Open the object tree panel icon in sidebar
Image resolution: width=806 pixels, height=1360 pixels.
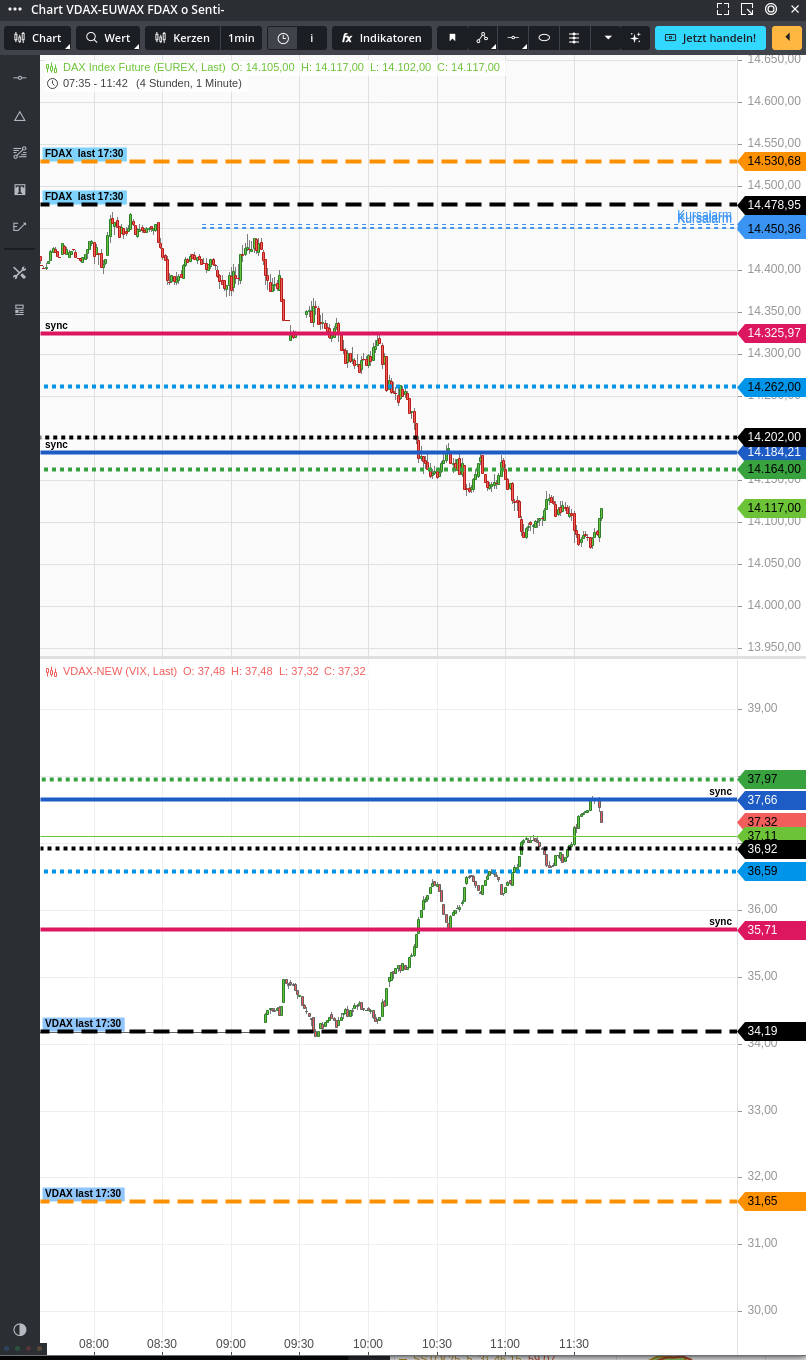tap(19, 309)
